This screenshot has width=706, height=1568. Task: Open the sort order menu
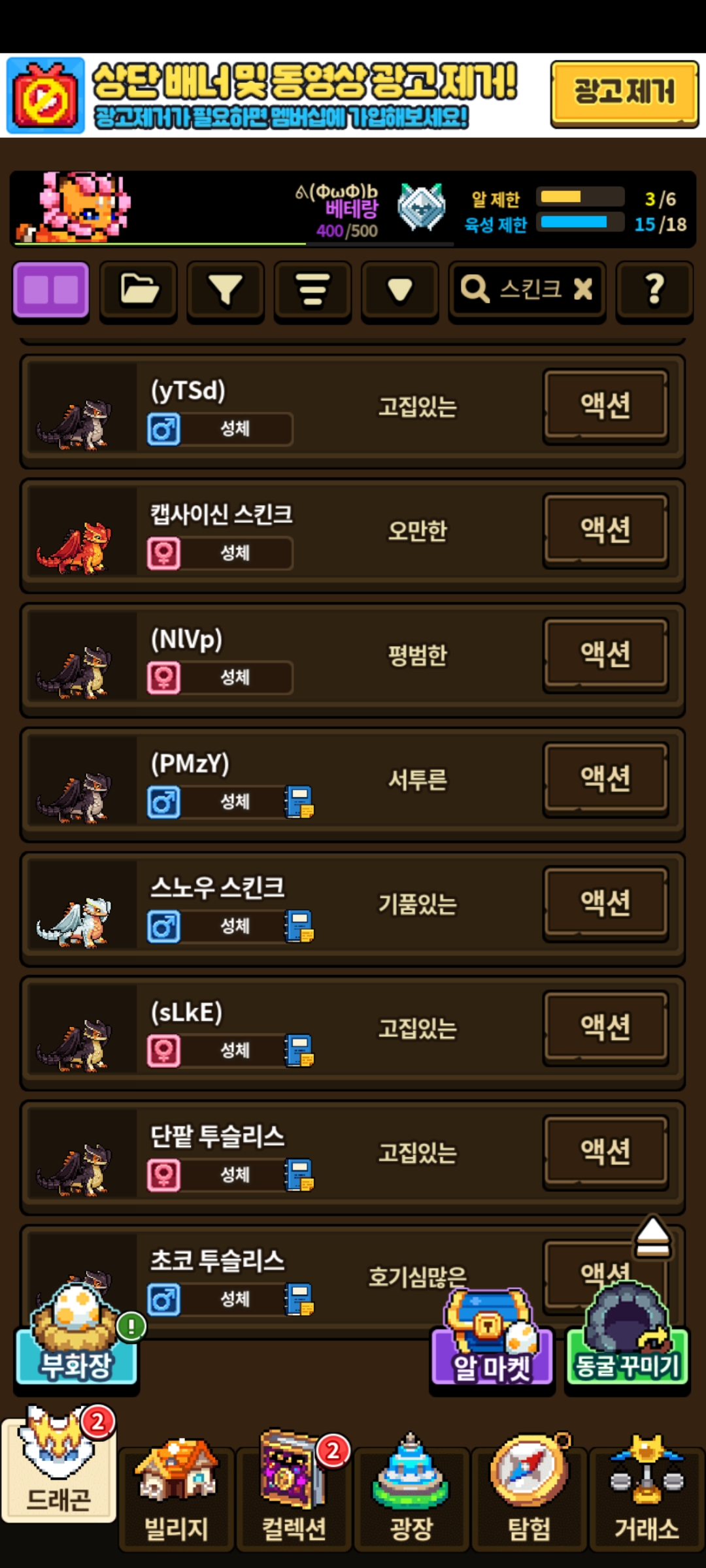click(312, 291)
